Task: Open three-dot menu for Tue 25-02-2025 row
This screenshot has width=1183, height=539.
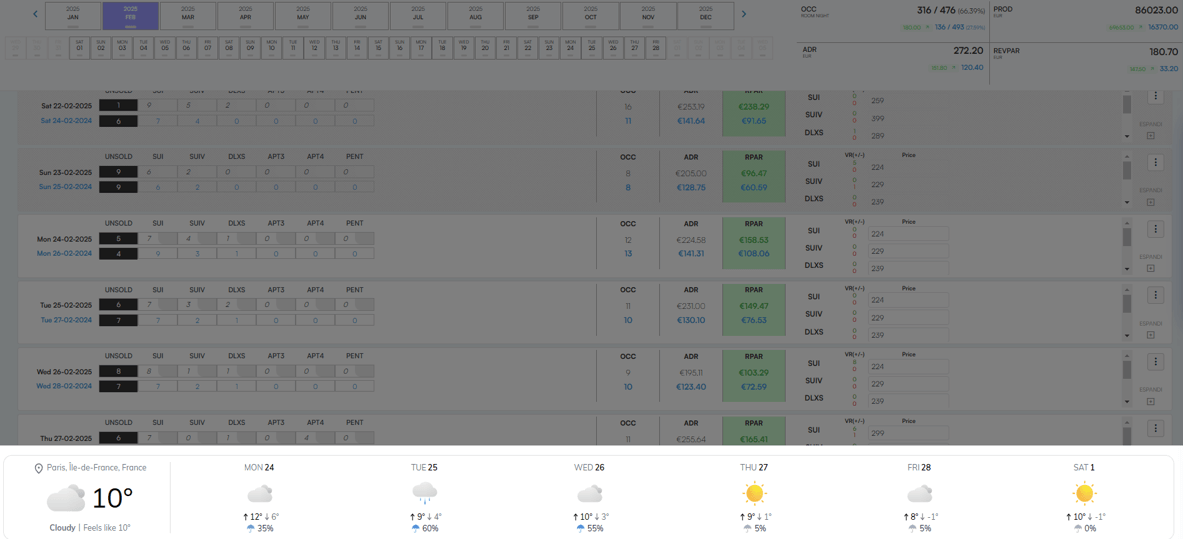Action: pyautogui.click(x=1155, y=295)
